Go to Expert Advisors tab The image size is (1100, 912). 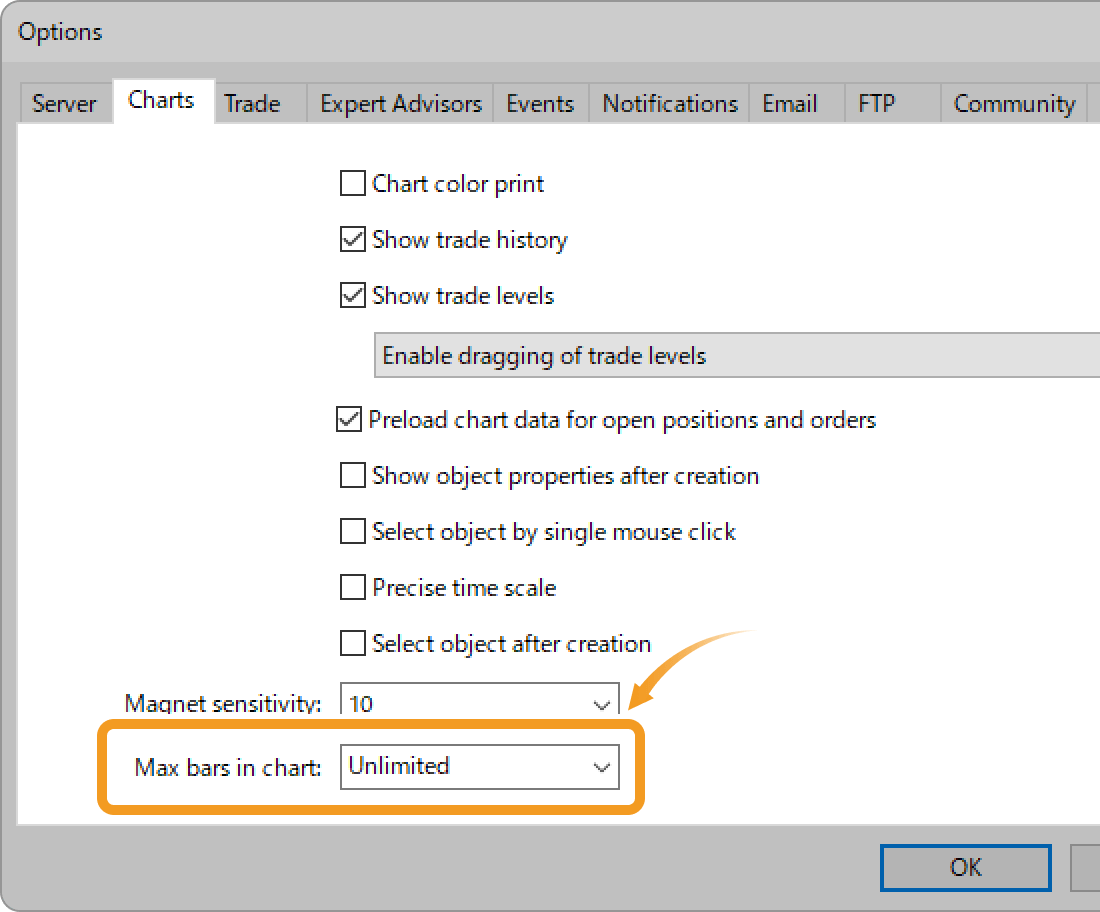(401, 104)
